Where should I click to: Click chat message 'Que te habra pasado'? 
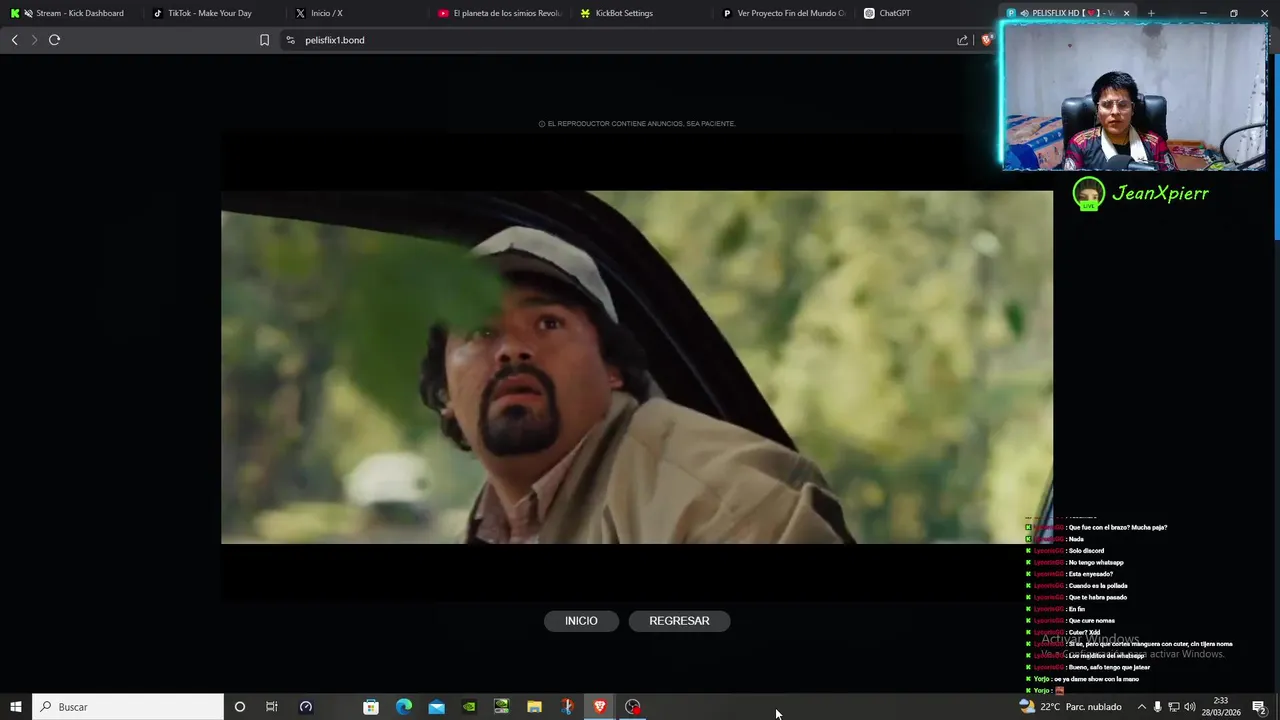1097,598
